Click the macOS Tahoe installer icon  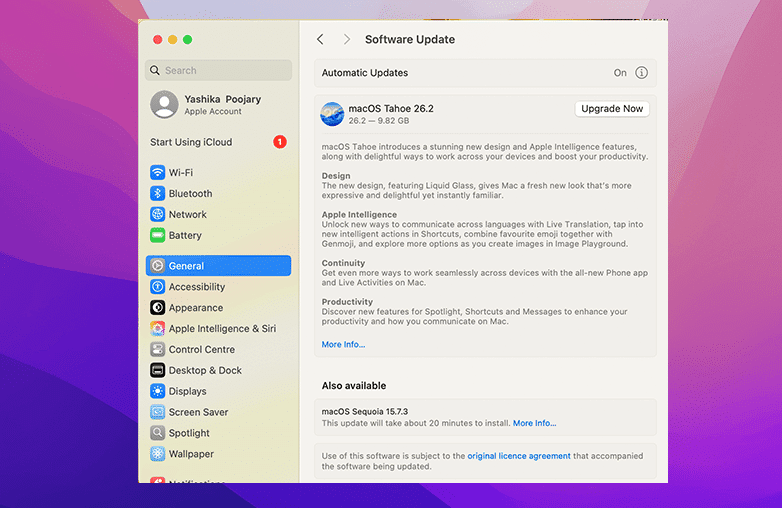point(332,114)
